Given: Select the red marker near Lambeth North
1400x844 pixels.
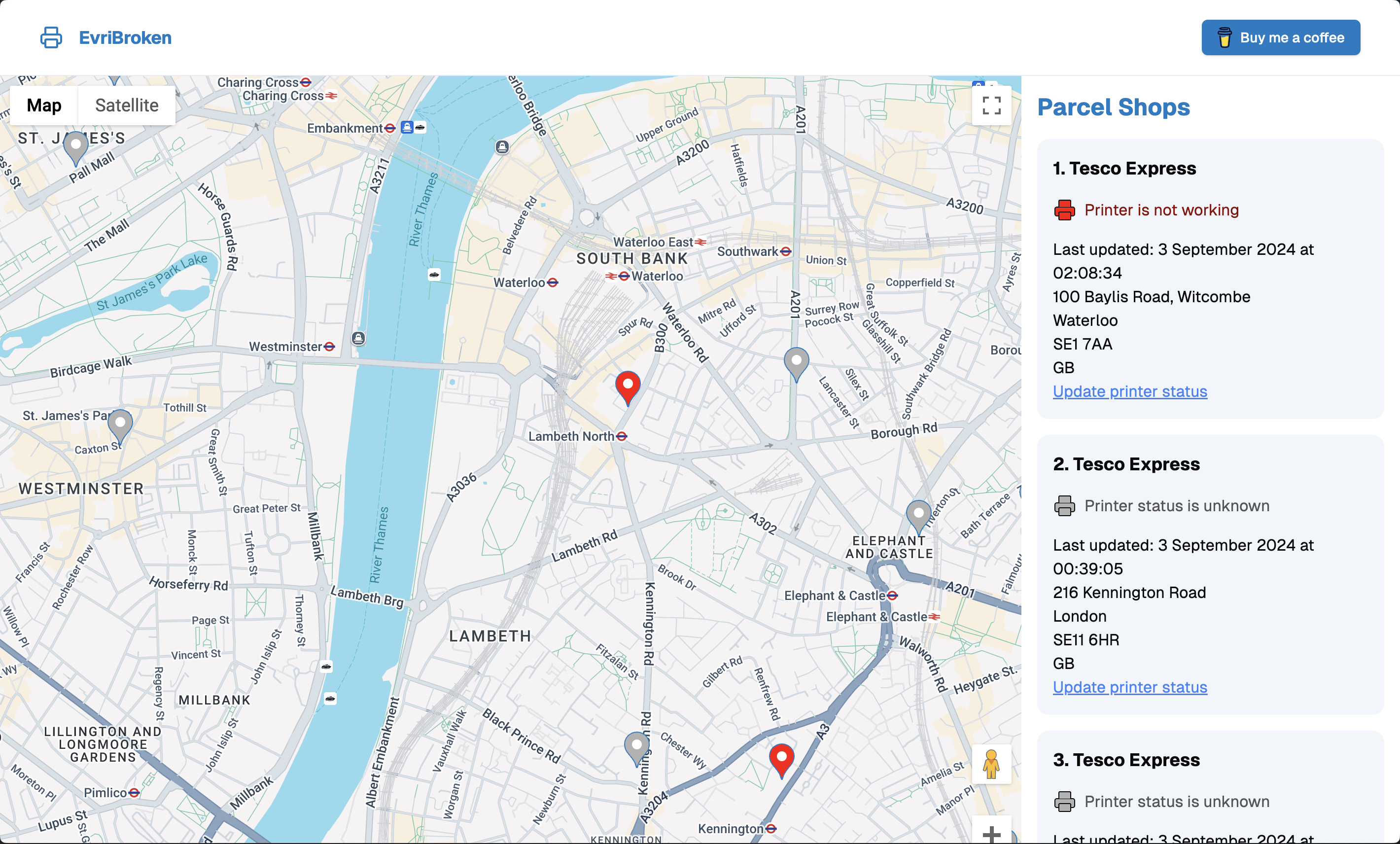Looking at the screenshot, I should click(627, 388).
